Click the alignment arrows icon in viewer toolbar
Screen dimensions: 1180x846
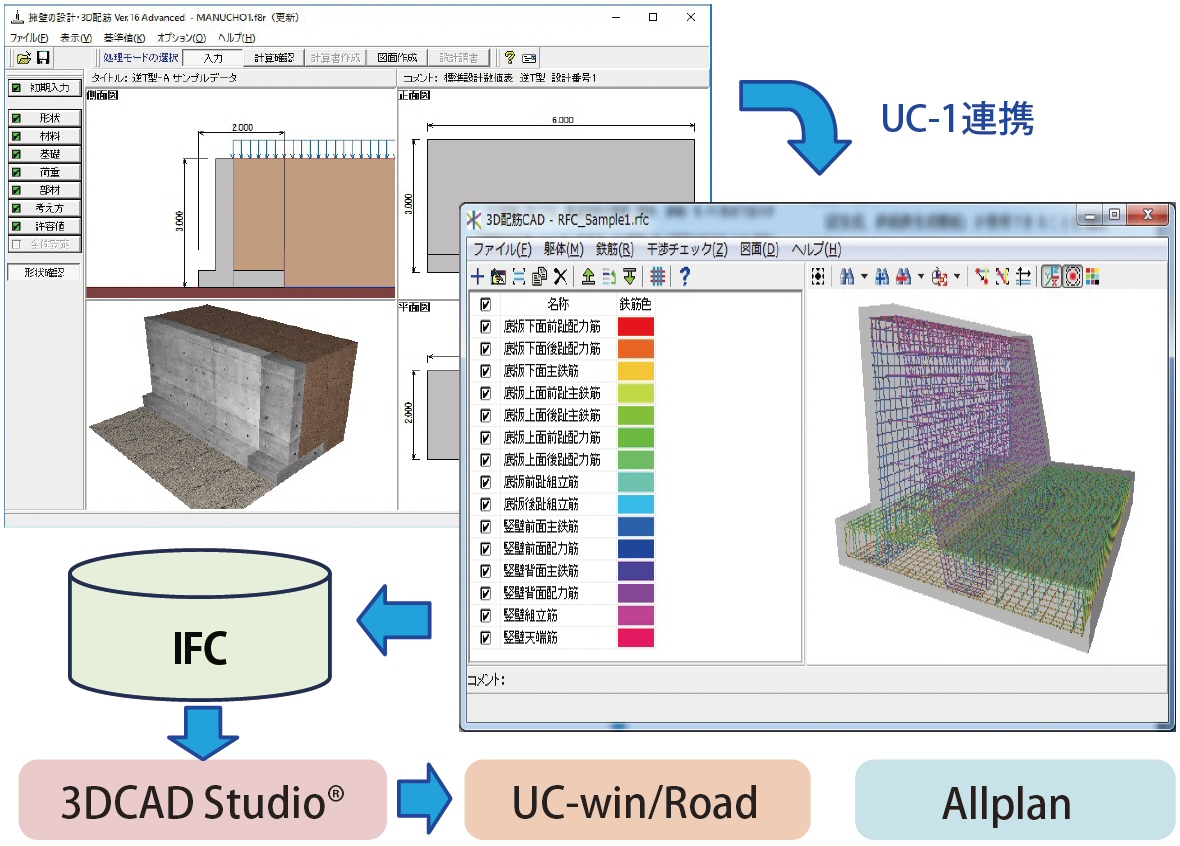(x=1023, y=277)
